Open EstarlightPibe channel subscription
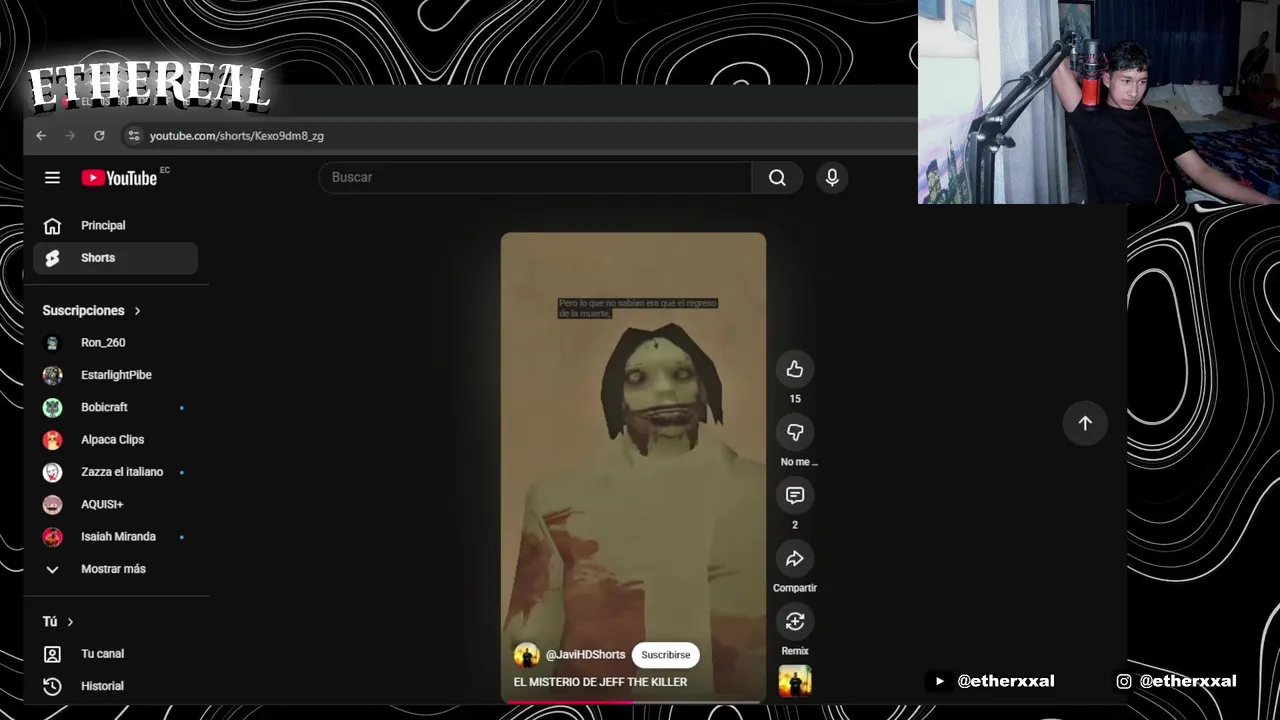Image resolution: width=1280 pixels, height=720 pixels. 115,375
